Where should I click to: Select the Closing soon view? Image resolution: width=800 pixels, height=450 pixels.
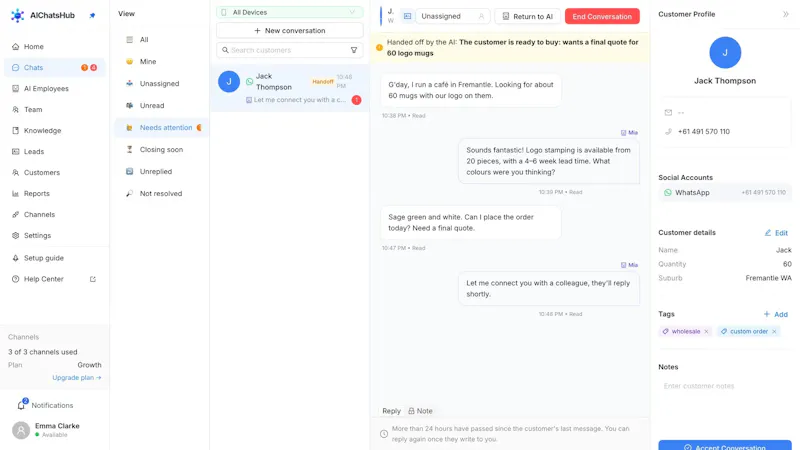[161, 149]
